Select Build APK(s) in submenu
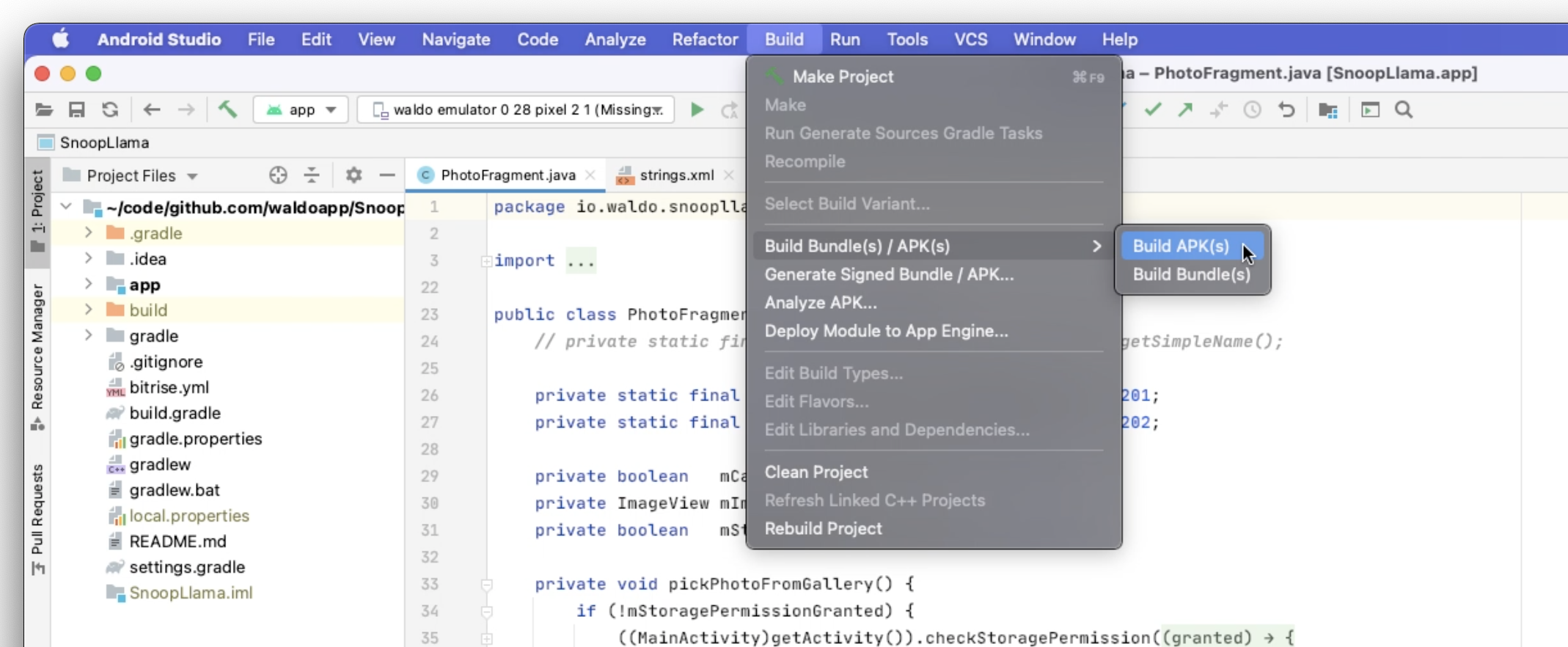 pyautogui.click(x=1192, y=246)
